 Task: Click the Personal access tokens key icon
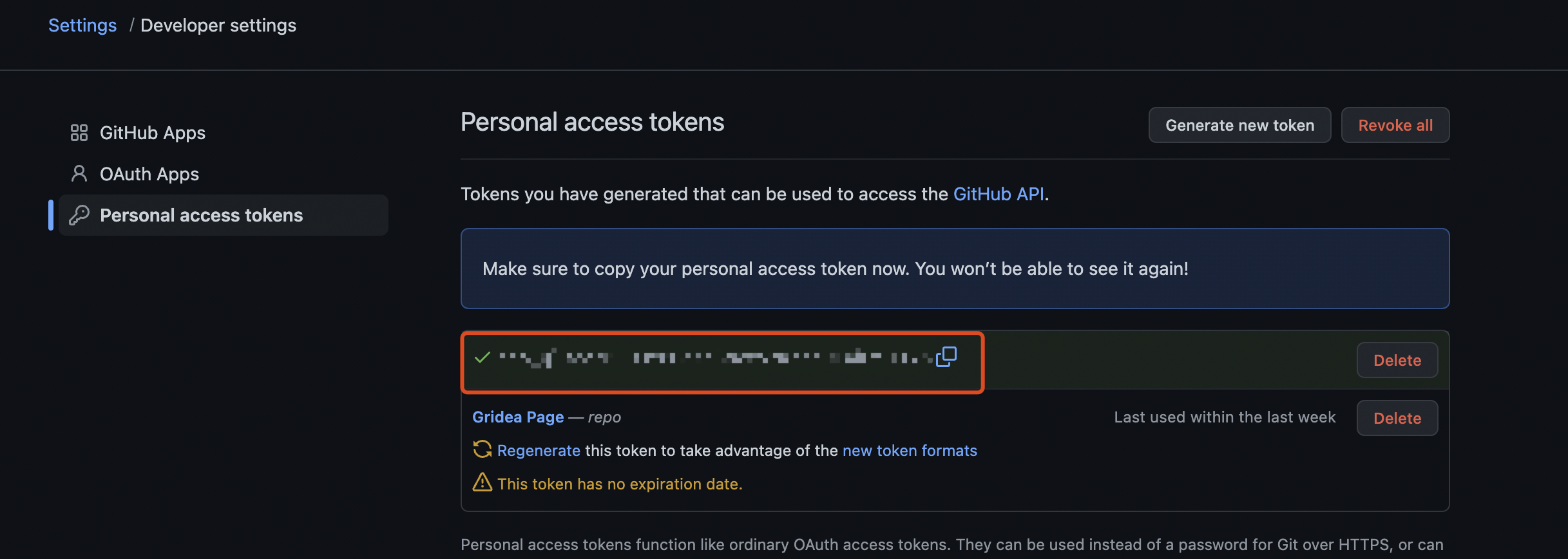pyautogui.click(x=79, y=215)
